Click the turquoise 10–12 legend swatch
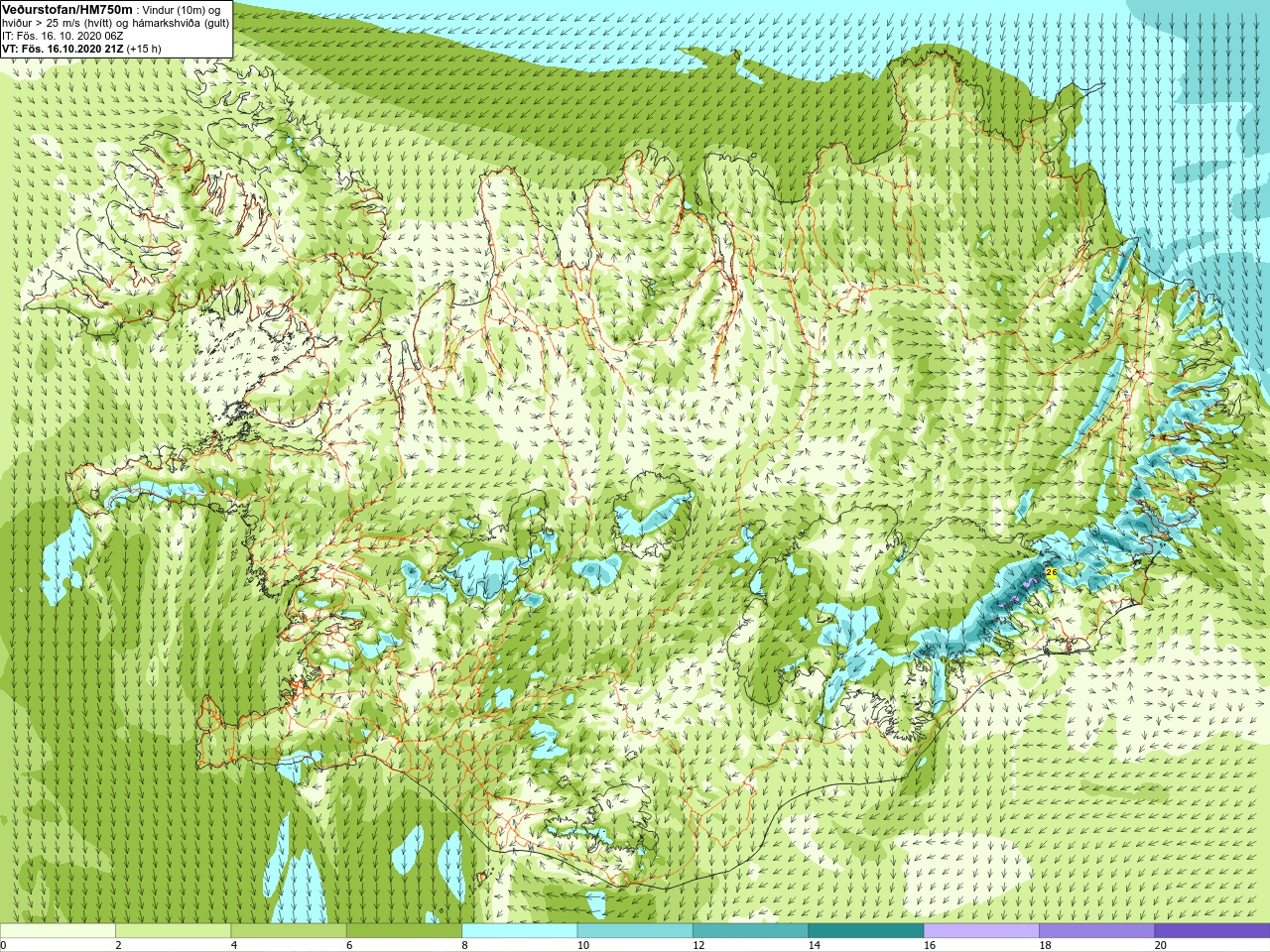Viewport: 1270px width, 952px height. pyautogui.click(x=635, y=931)
